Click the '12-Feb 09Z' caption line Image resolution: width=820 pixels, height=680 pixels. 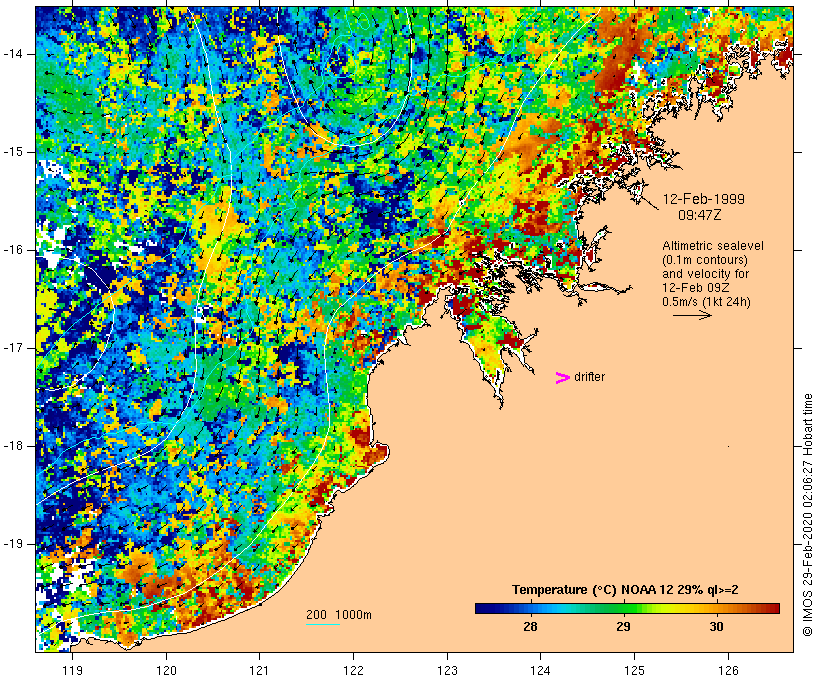696,288
